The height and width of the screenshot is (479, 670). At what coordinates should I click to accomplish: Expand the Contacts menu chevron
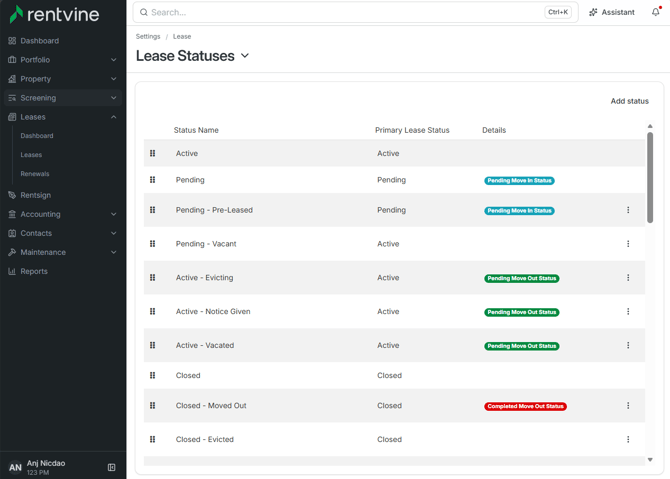pyautogui.click(x=114, y=233)
